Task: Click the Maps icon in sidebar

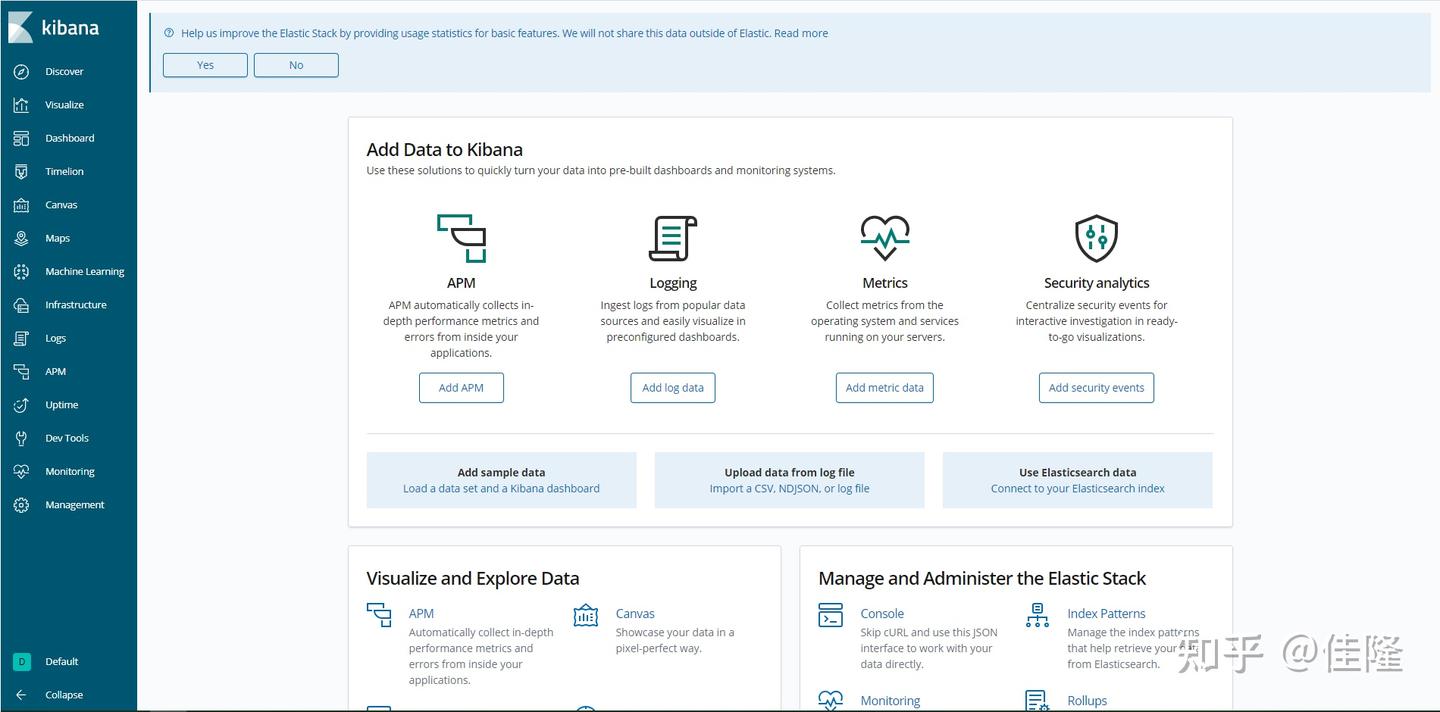Action: click(x=21, y=238)
